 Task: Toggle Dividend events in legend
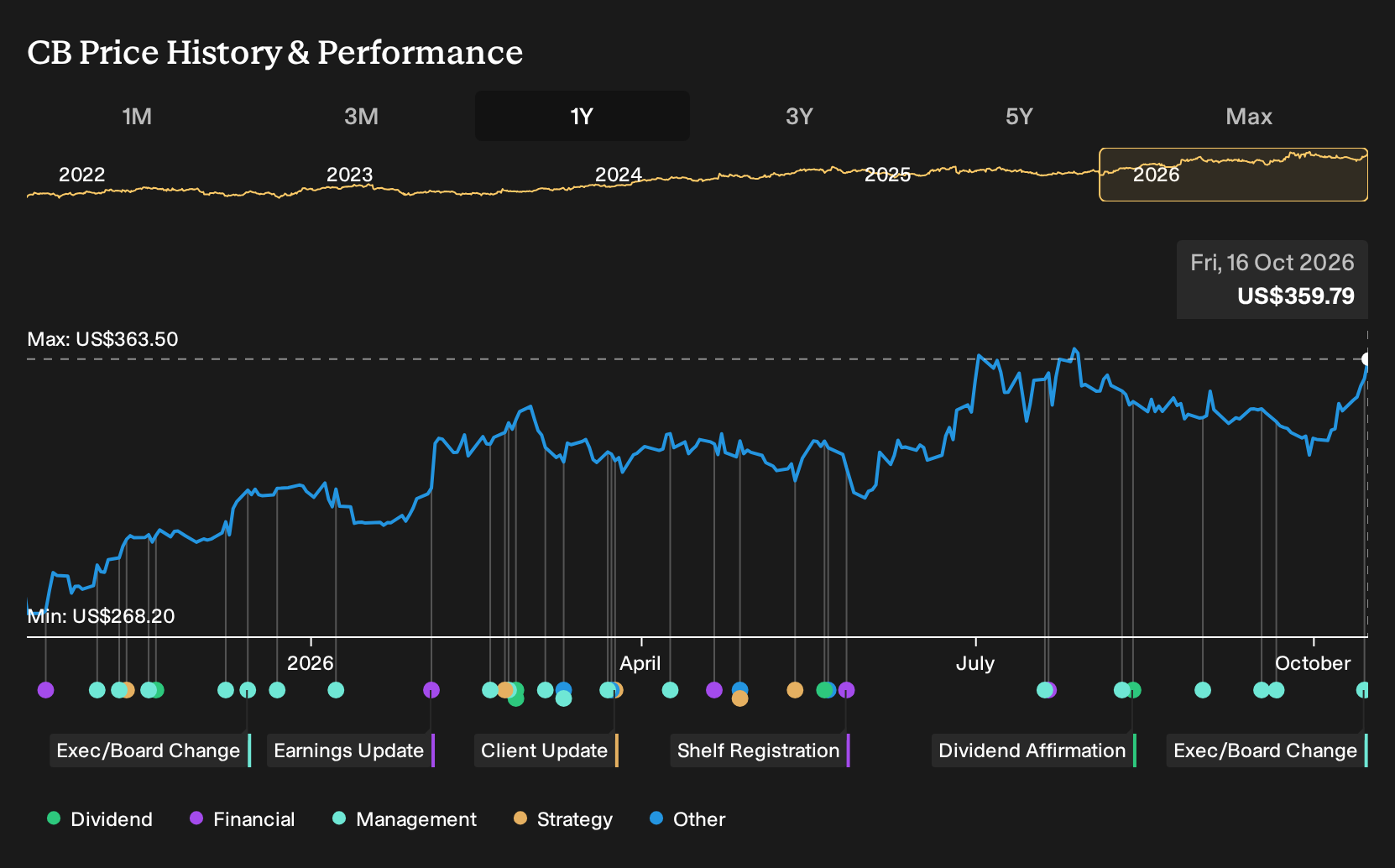[100, 819]
